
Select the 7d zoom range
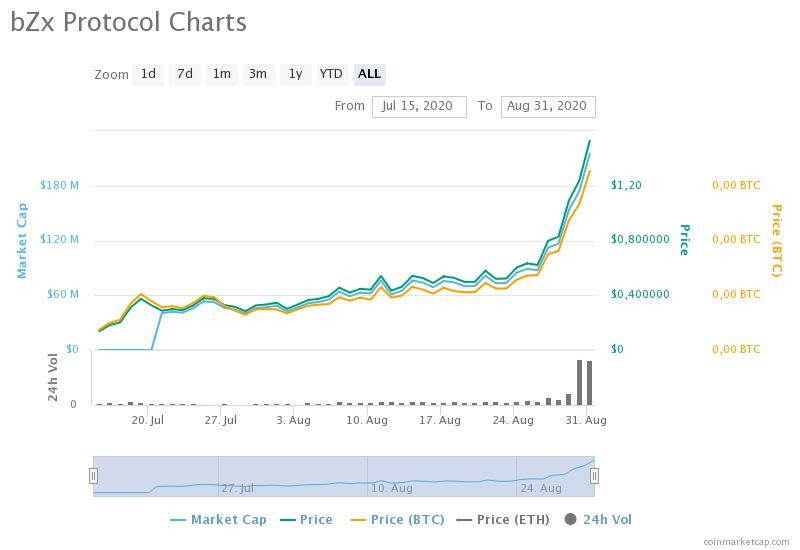(x=184, y=74)
